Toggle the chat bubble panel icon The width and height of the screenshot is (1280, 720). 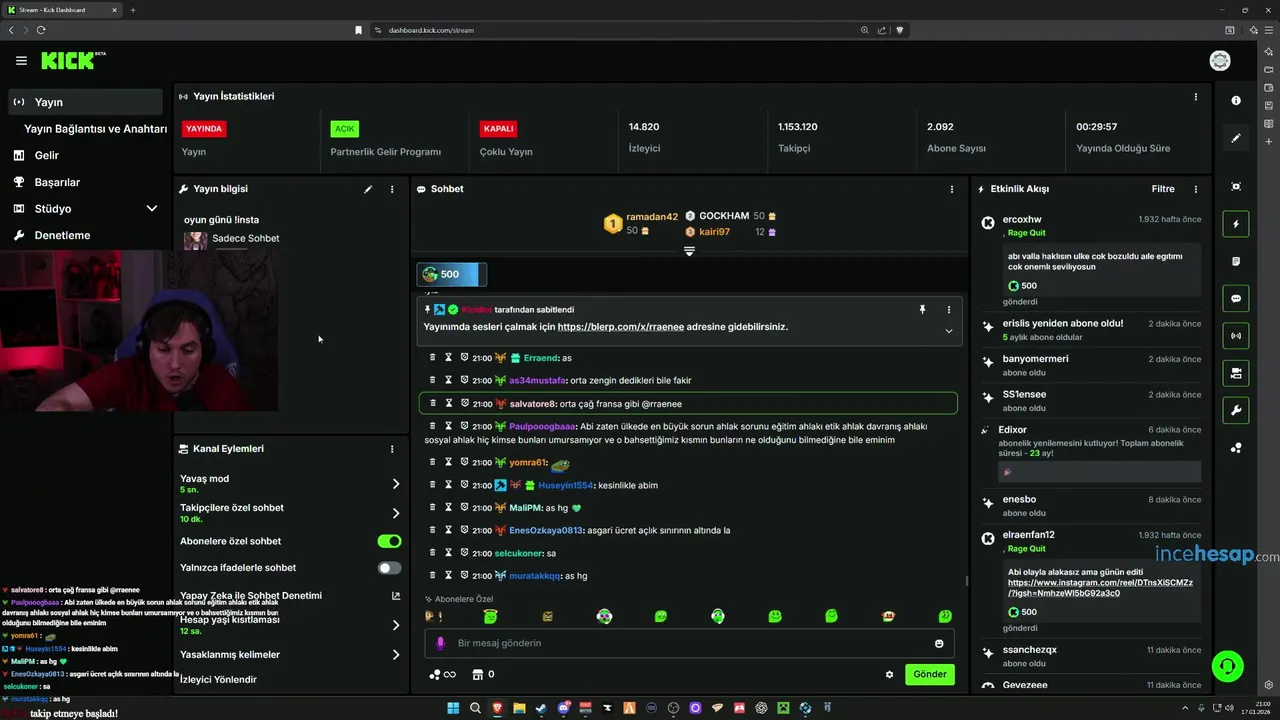[x=1236, y=299]
